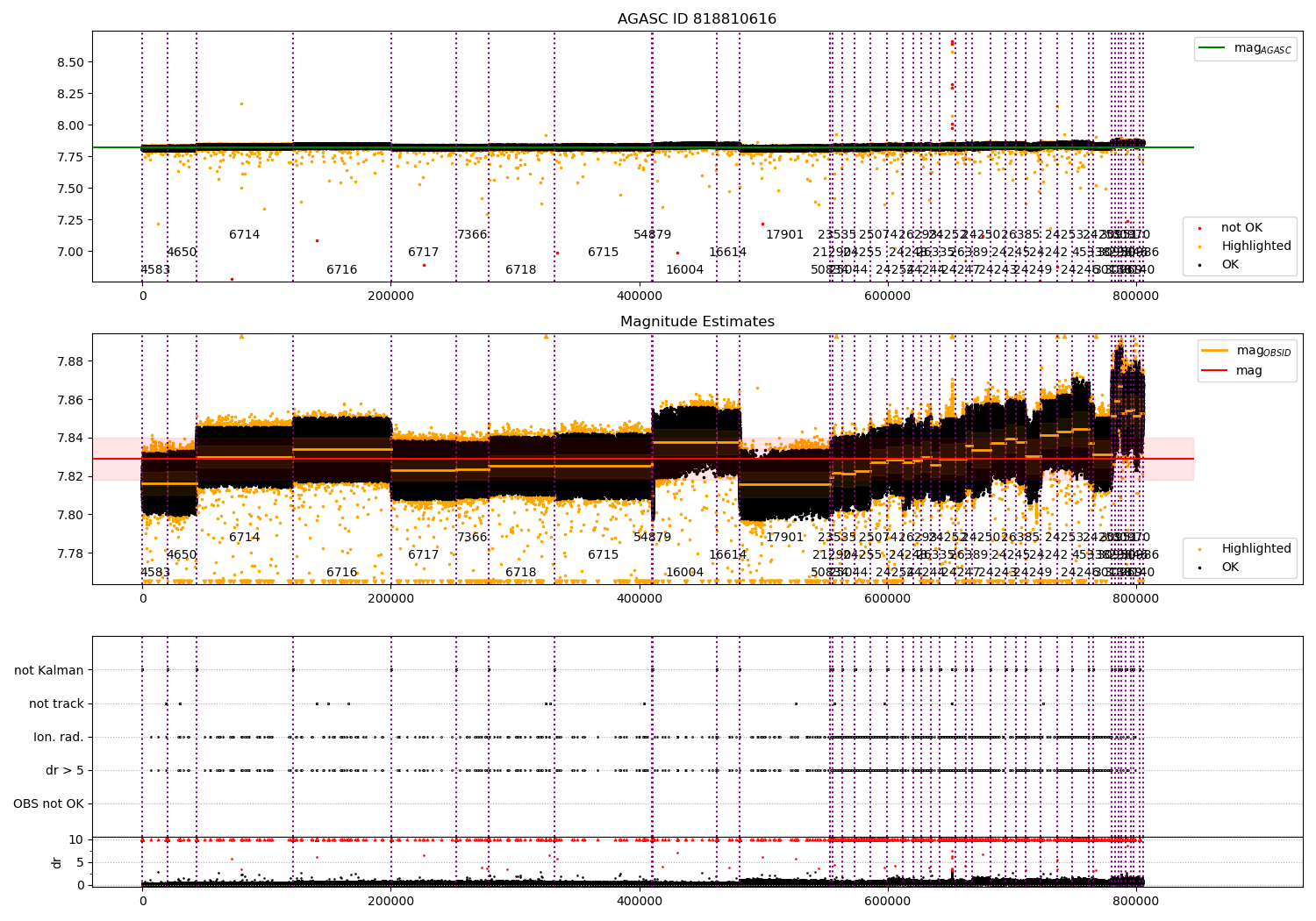Viewport: 1316px width, 921px height.
Task: Click the mag OBSID legend label in middle plot
Action: click(1264, 351)
